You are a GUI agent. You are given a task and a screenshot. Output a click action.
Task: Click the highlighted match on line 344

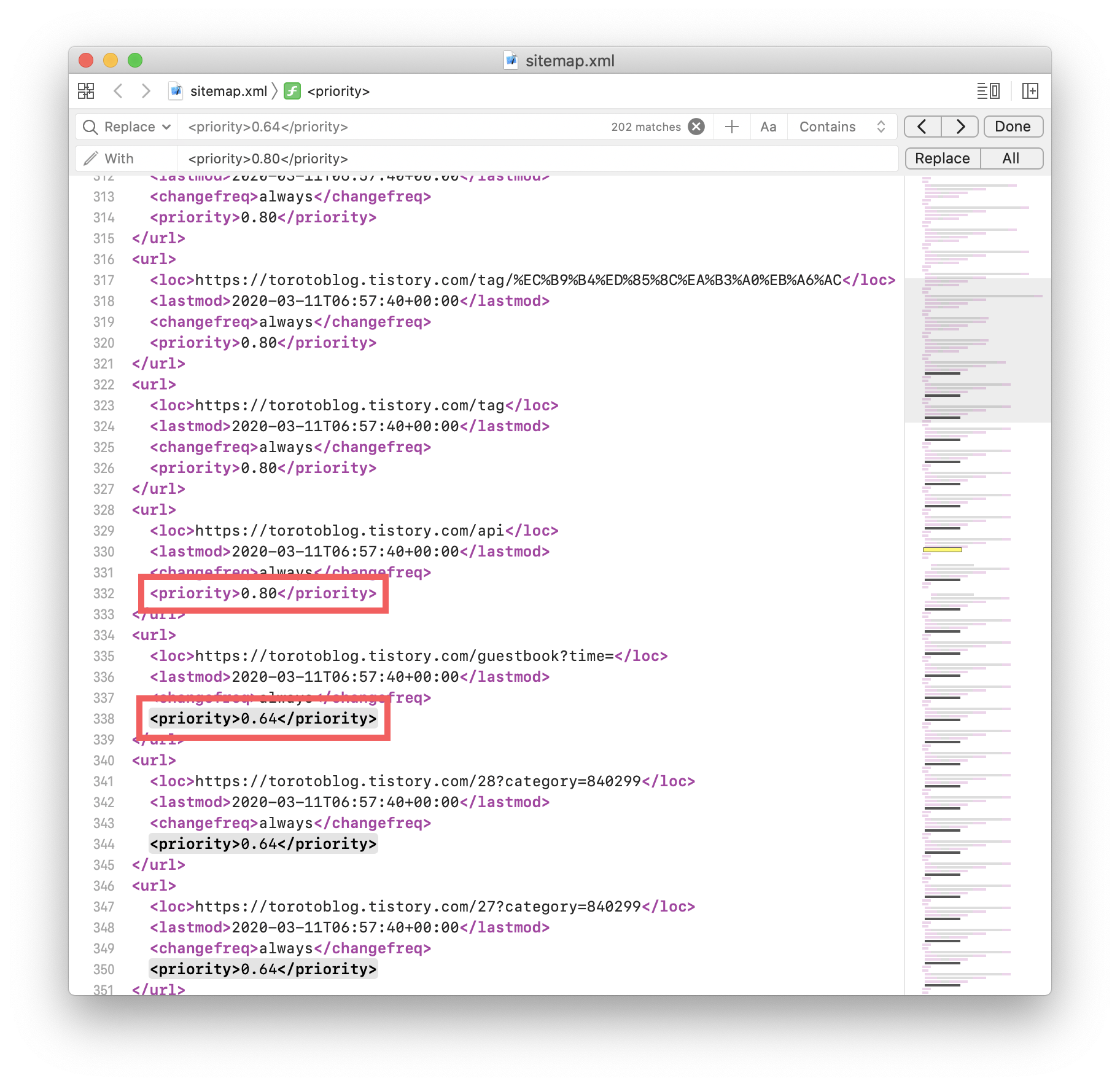(x=263, y=844)
